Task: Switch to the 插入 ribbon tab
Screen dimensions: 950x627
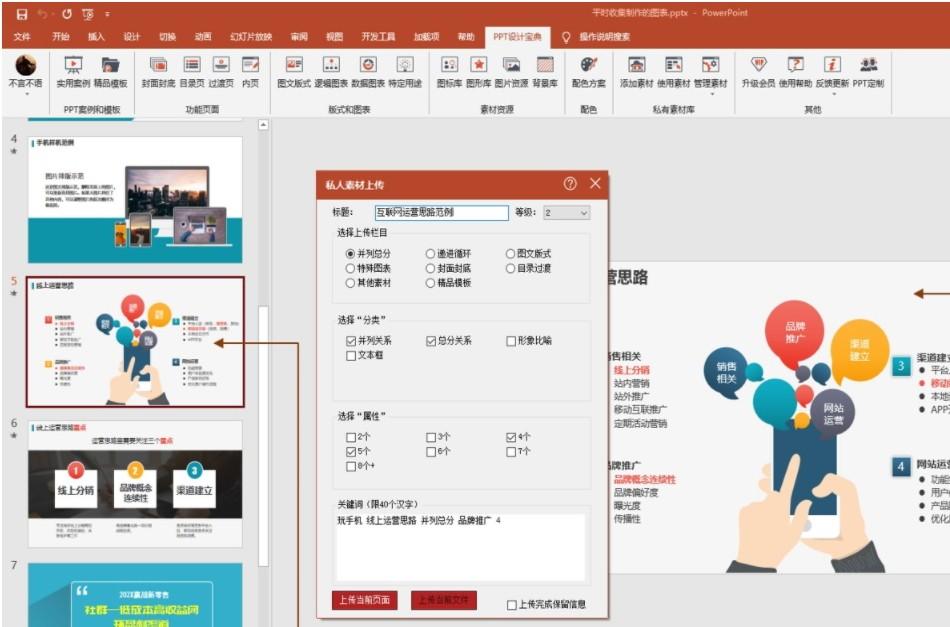Action: click(96, 37)
